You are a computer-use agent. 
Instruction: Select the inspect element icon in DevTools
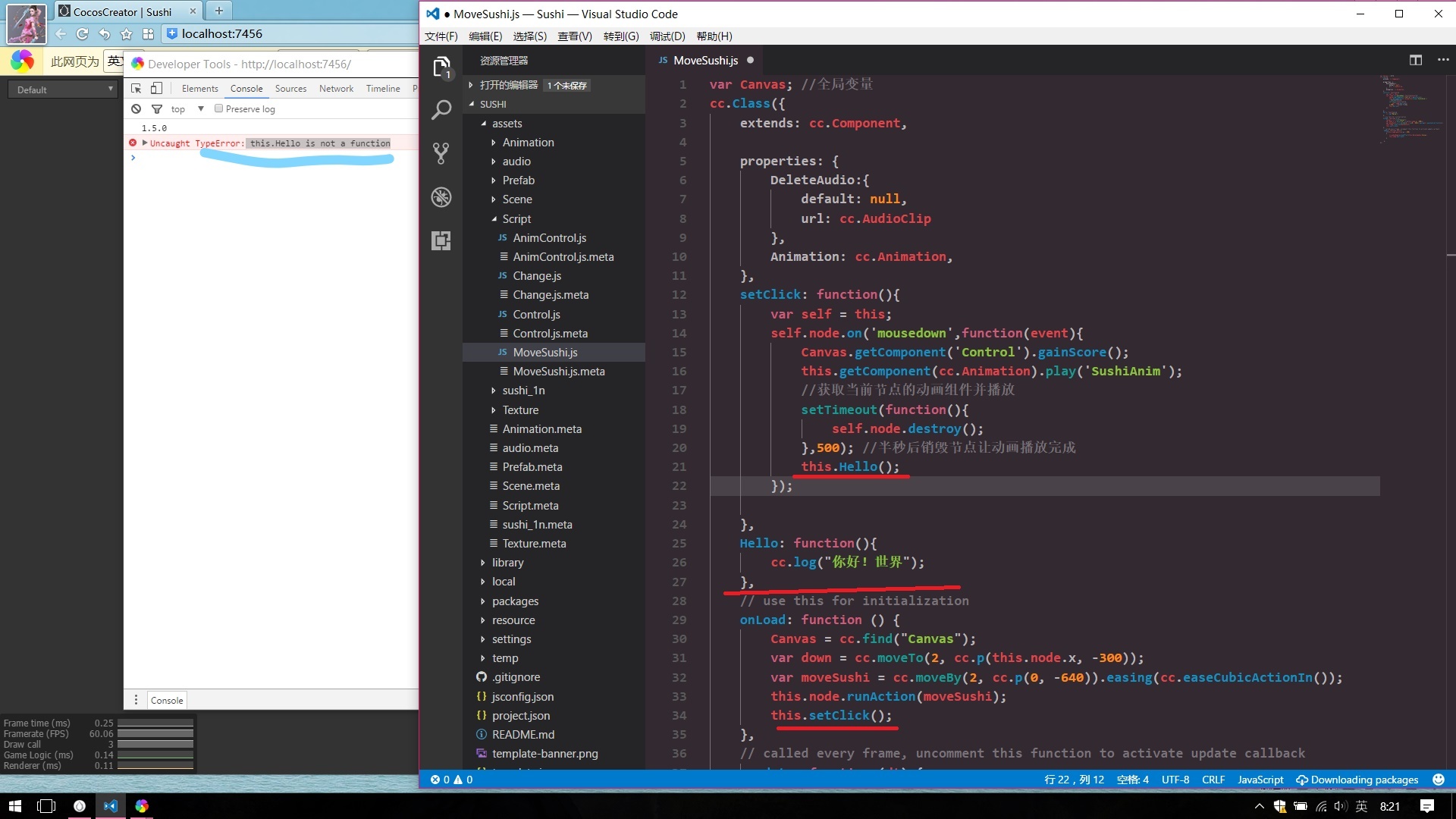coord(136,88)
